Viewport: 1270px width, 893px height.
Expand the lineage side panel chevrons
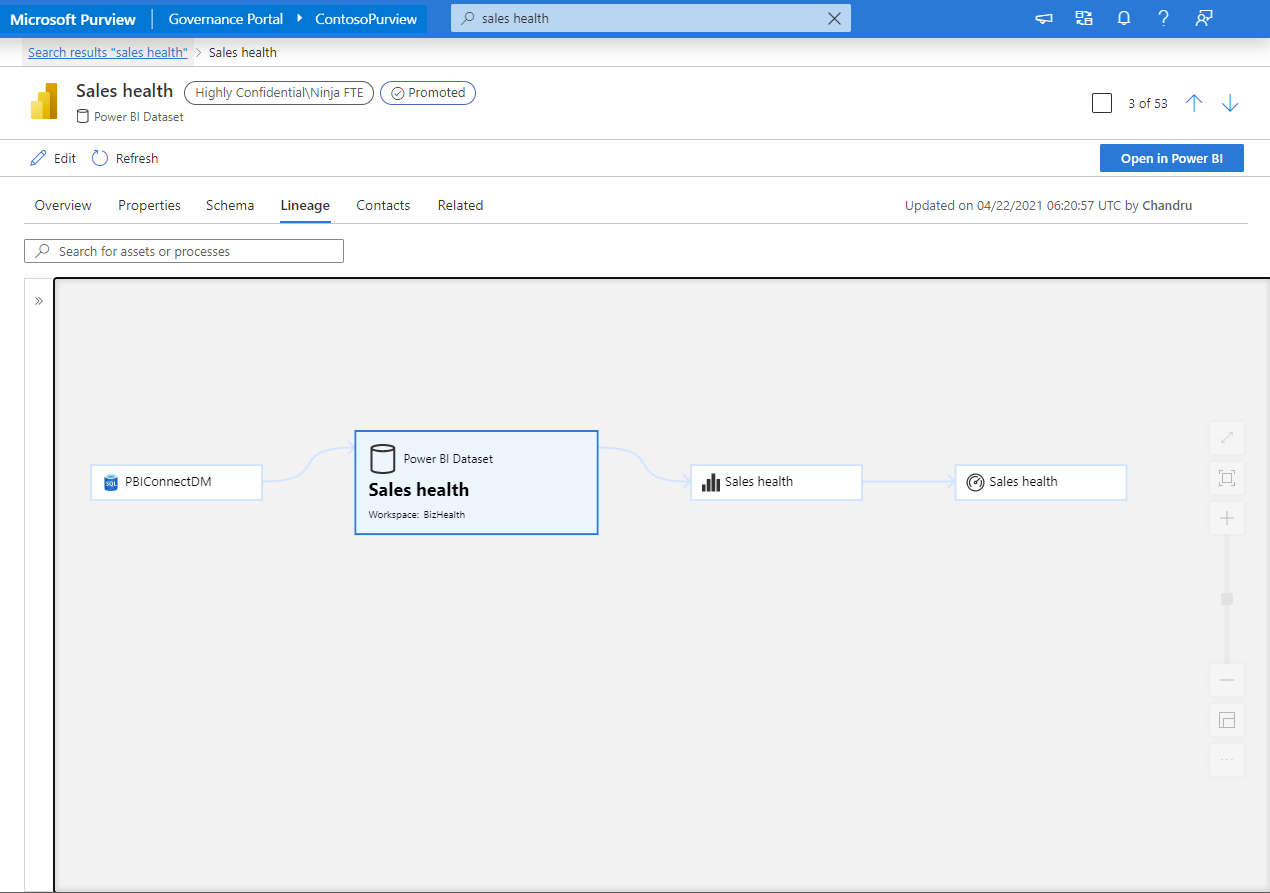tap(39, 301)
